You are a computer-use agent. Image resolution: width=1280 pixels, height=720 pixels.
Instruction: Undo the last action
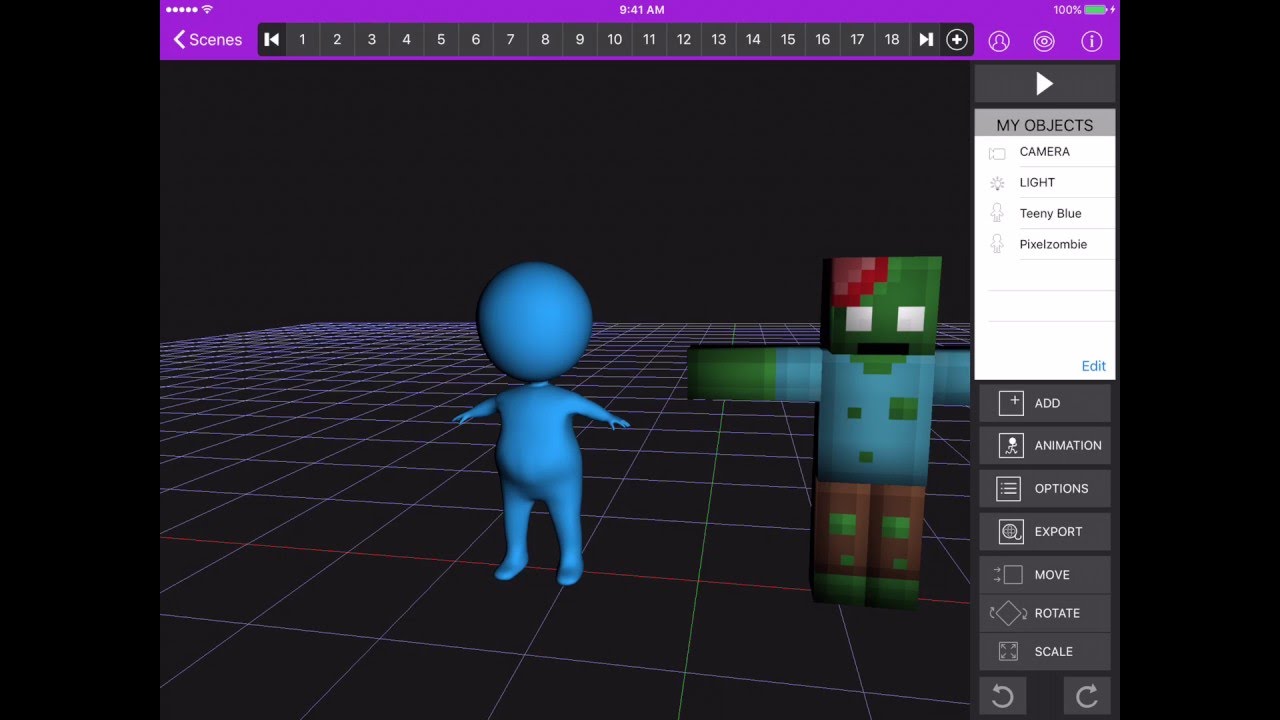tap(1003, 696)
